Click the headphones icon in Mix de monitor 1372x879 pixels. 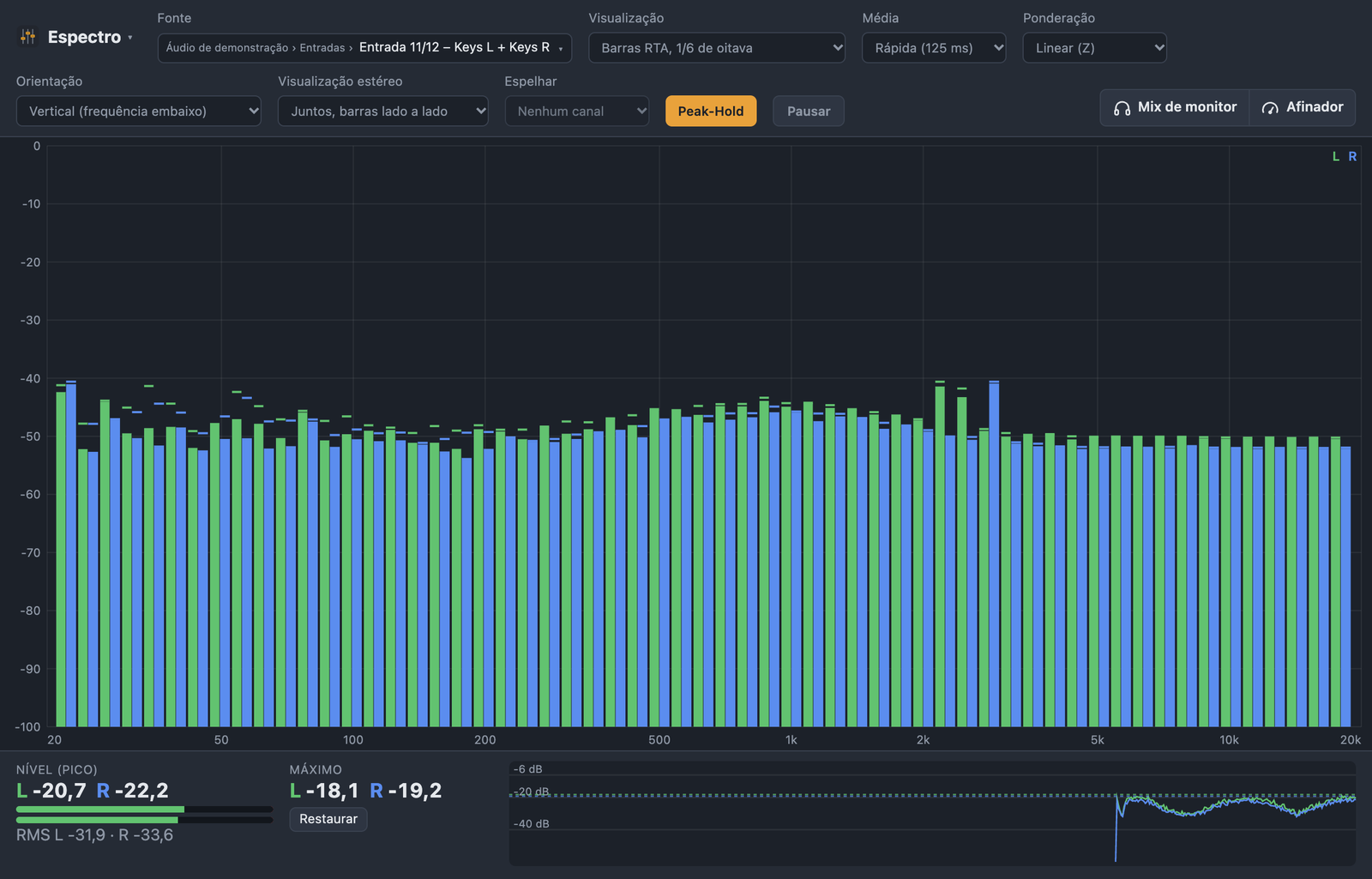pos(1122,108)
